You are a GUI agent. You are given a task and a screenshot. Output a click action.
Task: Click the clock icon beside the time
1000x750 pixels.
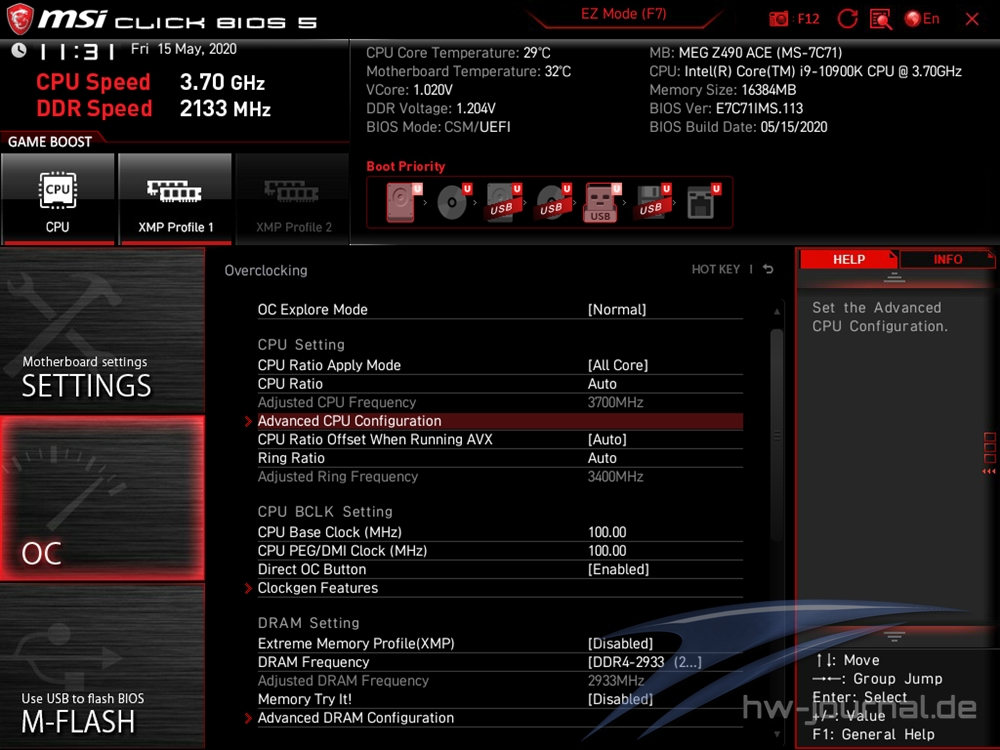[18, 50]
